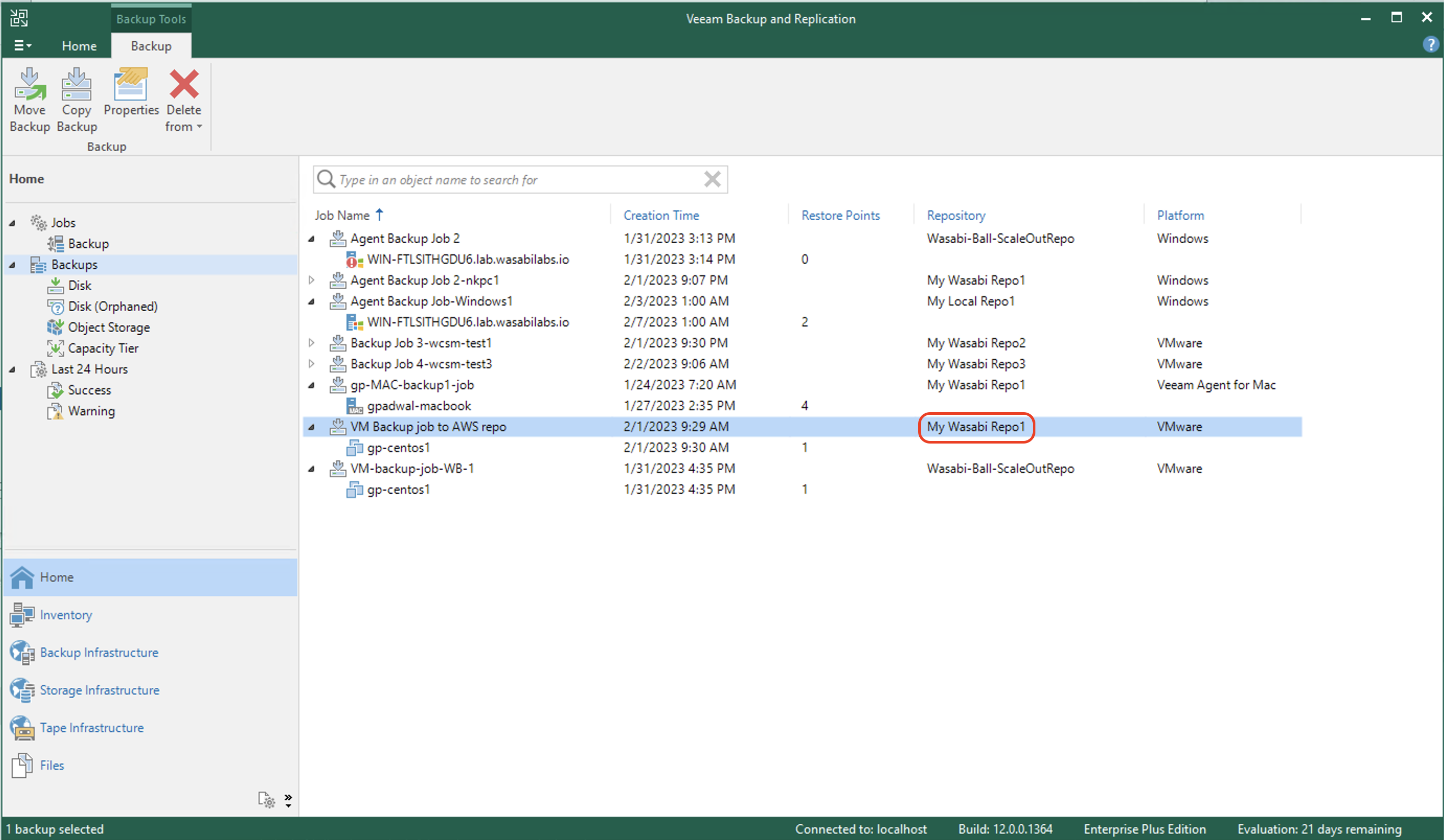Collapse the Backups tree node

pos(12,265)
